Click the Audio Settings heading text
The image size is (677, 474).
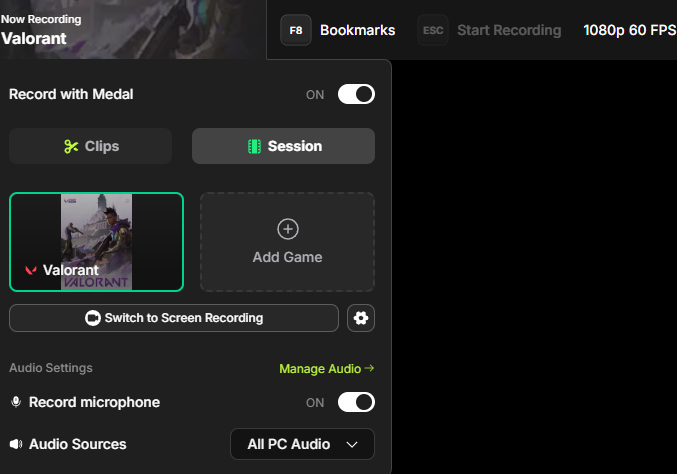point(51,368)
